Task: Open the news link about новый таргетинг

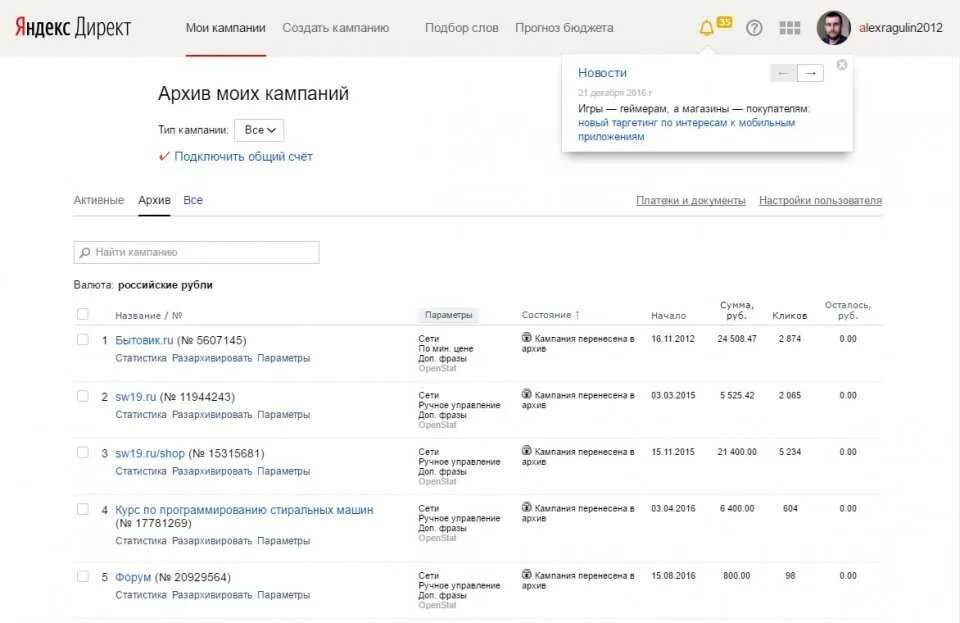Action: (x=686, y=130)
